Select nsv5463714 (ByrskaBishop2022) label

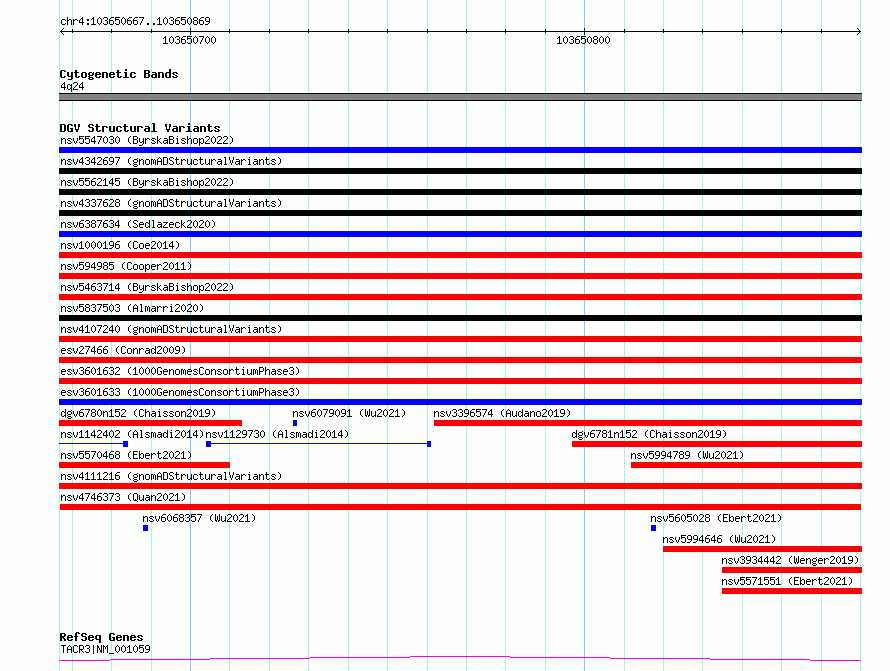pos(147,287)
